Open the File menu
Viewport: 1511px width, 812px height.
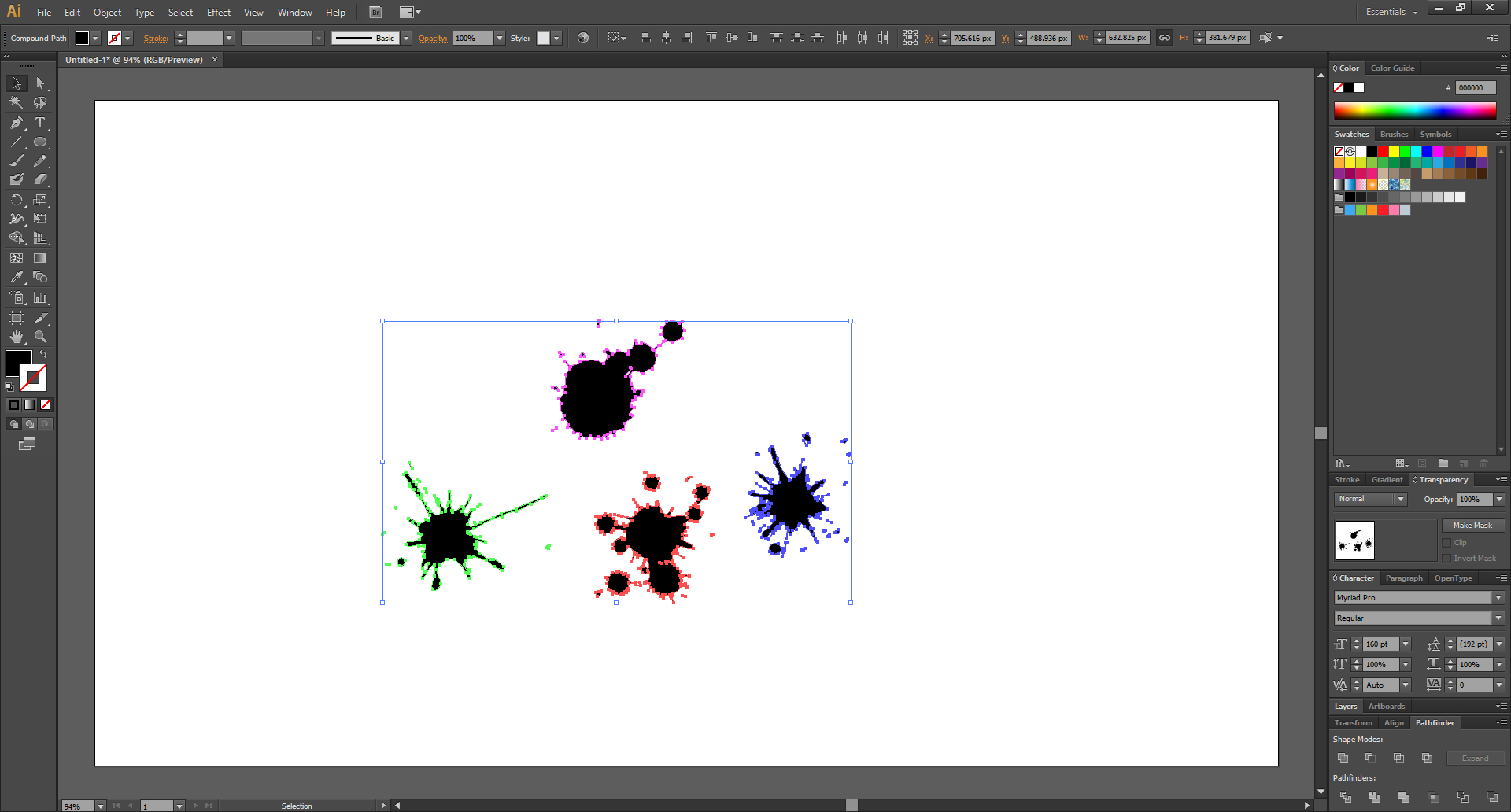[44, 12]
